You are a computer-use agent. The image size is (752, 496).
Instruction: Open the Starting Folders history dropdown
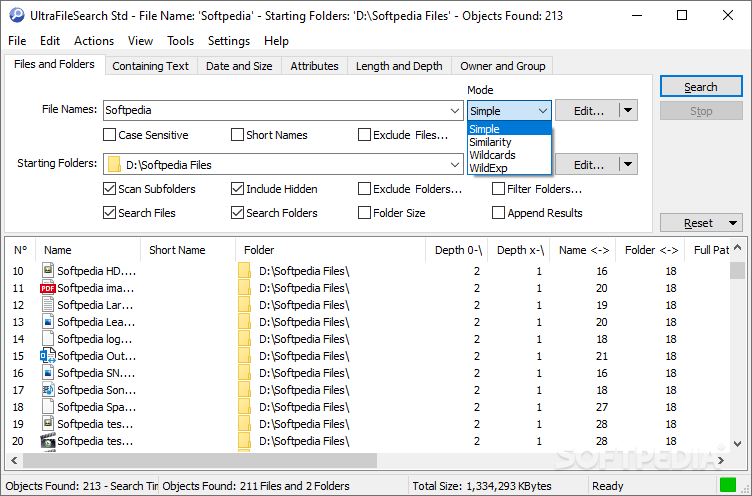click(455, 165)
